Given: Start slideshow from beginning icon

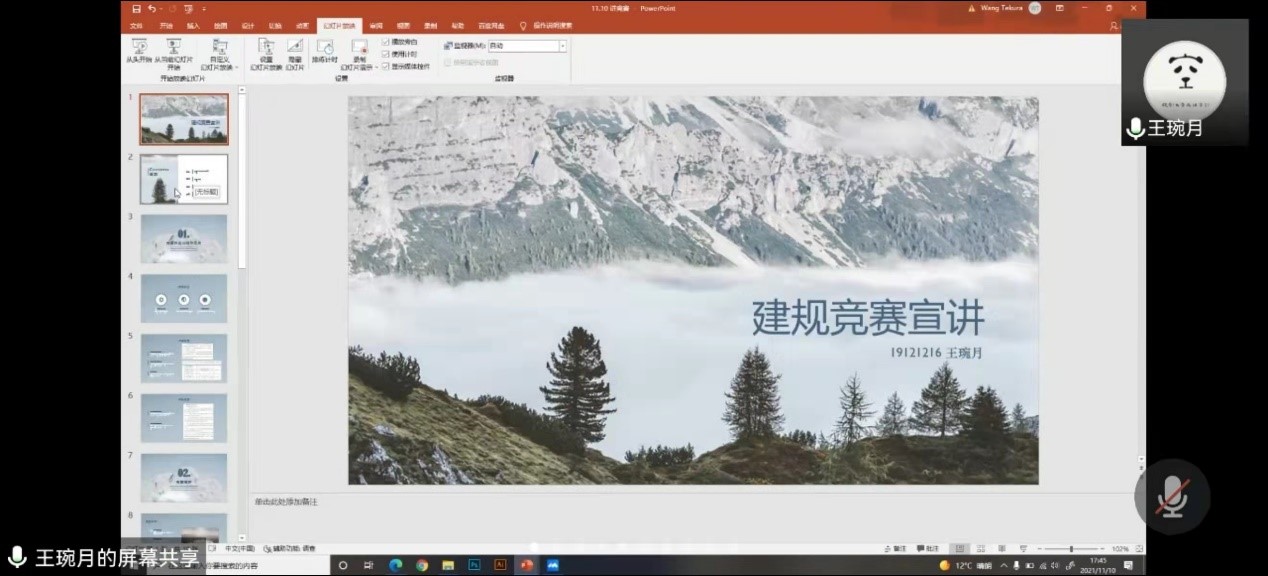Looking at the screenshot, I should click(138, 47).
